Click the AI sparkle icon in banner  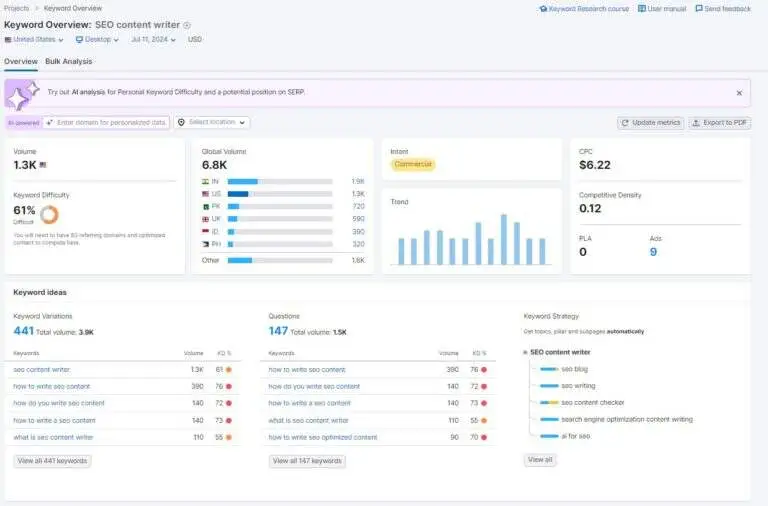pos(23,93)
